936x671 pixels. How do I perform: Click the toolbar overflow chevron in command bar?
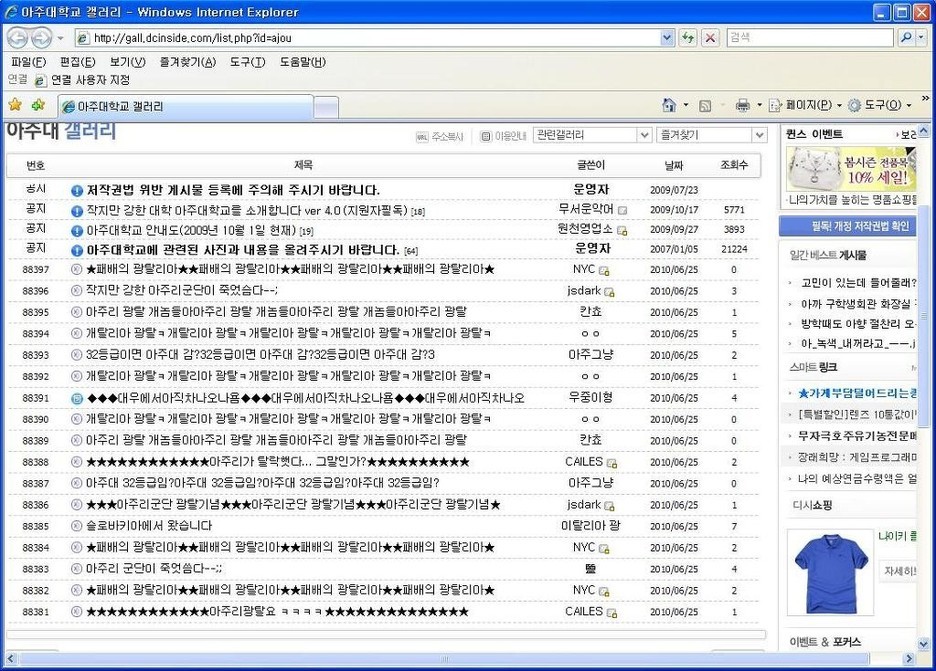pyautogui.click(x=926, y=98)
